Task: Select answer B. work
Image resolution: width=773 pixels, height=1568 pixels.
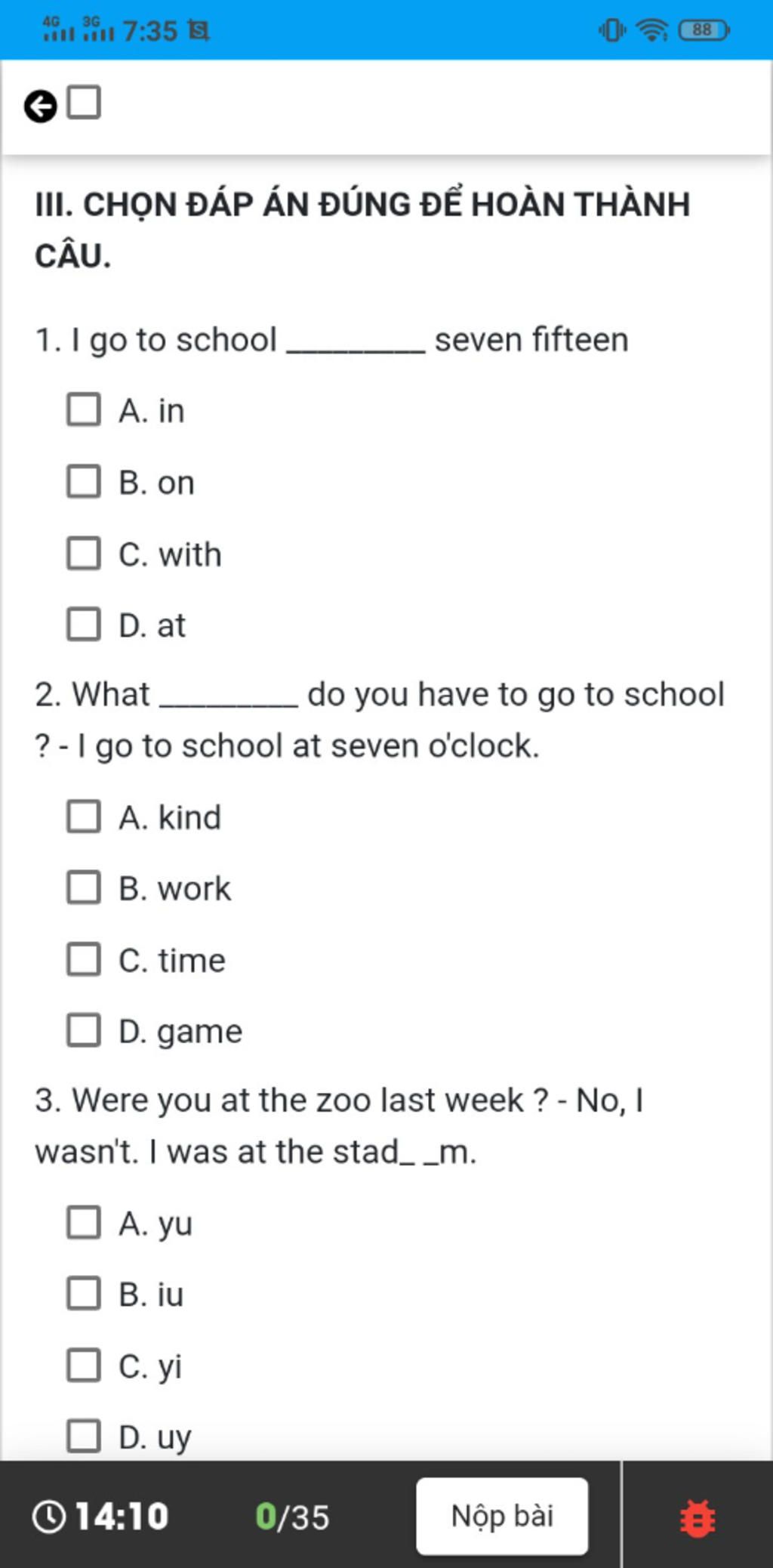Action: [84, 887]
